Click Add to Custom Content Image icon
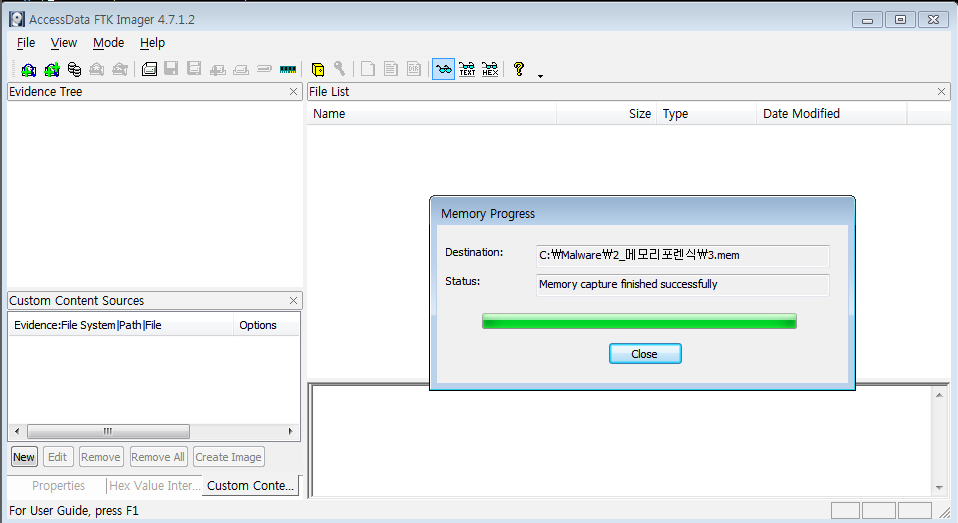This screenshot has height=523, width=958. point(218,69)
